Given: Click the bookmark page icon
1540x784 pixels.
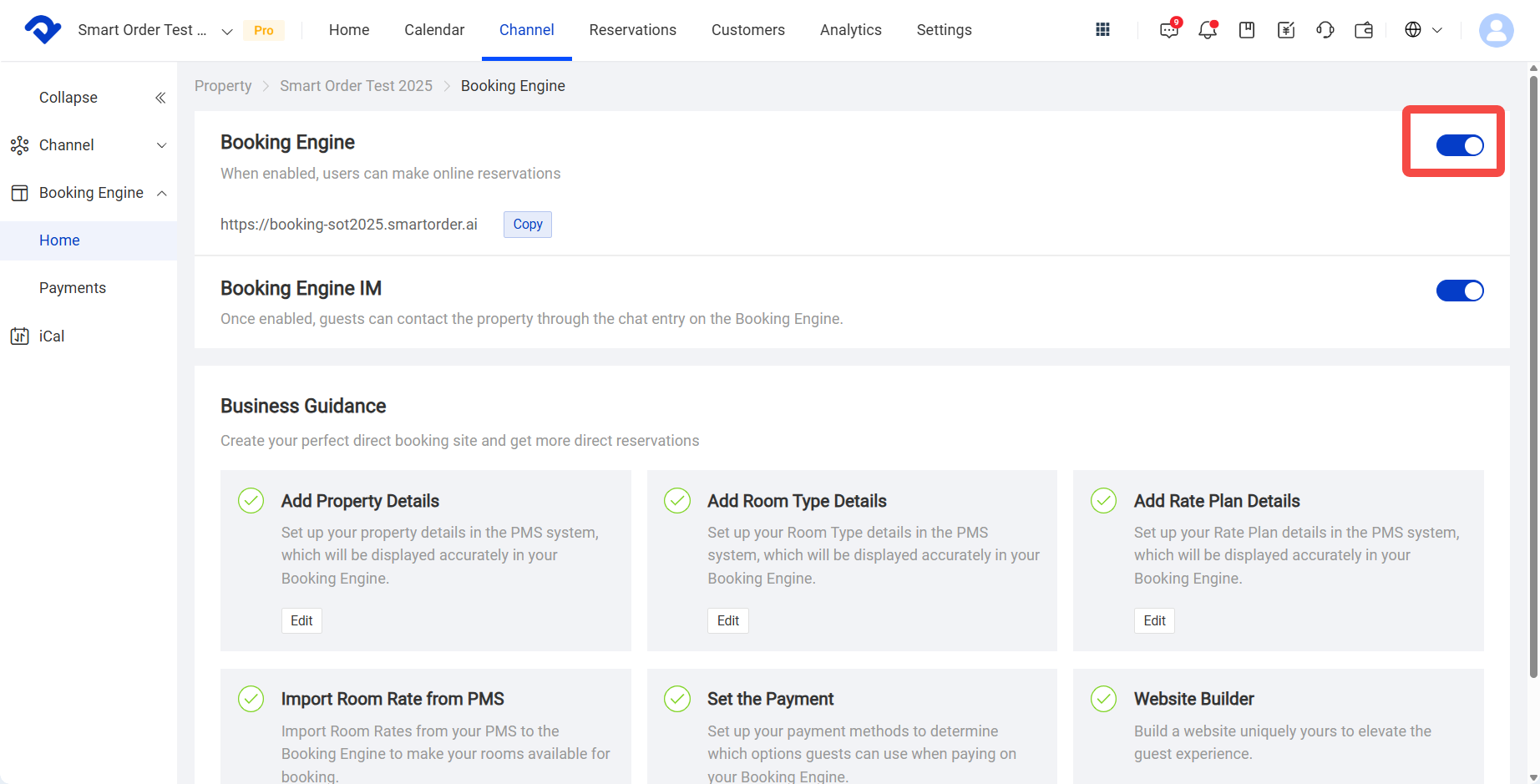Looking at the screenshot, I should (1247, 30).
